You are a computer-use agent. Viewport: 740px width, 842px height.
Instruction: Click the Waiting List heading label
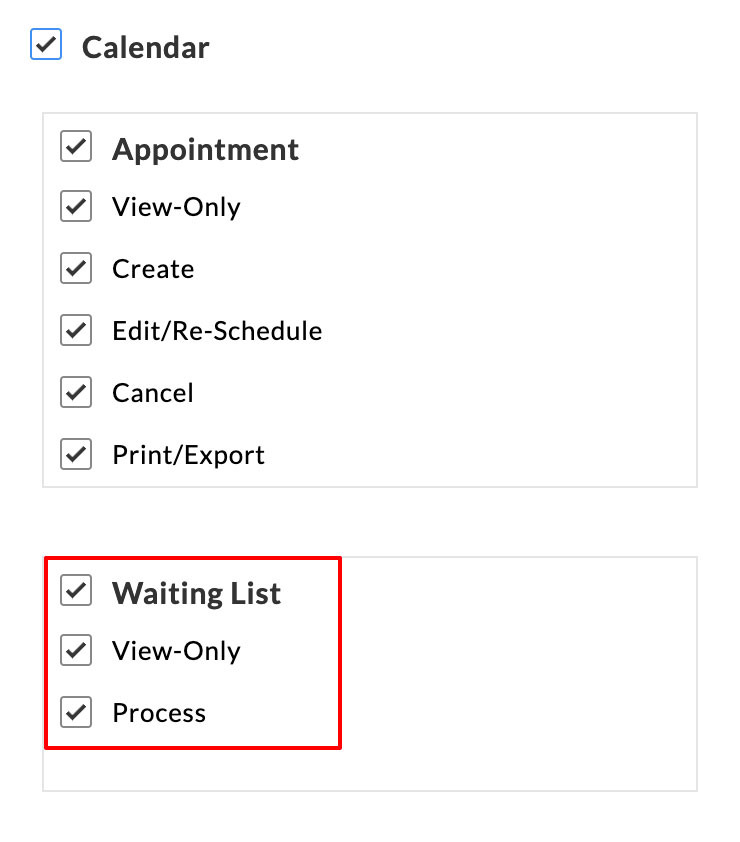[x=197, y=592]
